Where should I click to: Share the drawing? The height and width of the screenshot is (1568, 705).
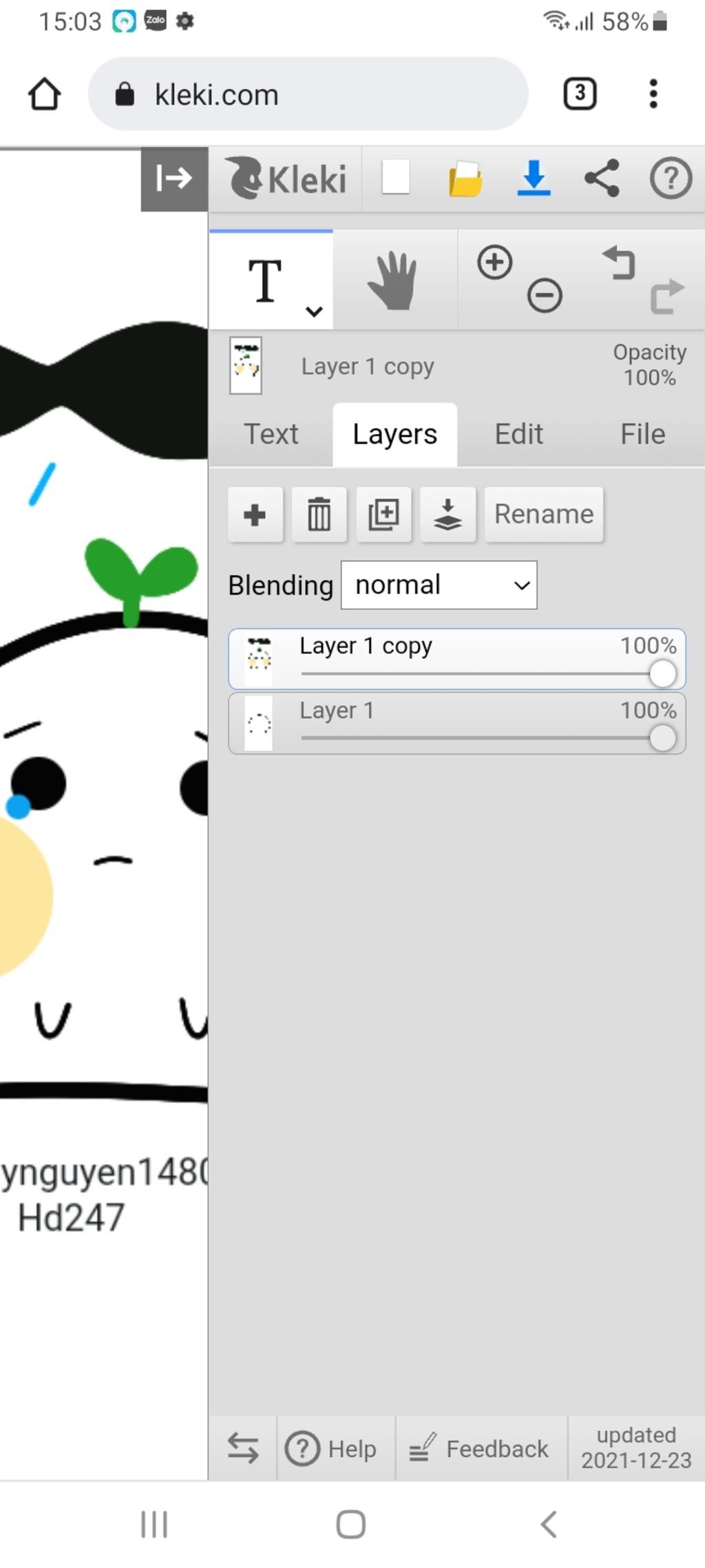click(x=602, y=178)
